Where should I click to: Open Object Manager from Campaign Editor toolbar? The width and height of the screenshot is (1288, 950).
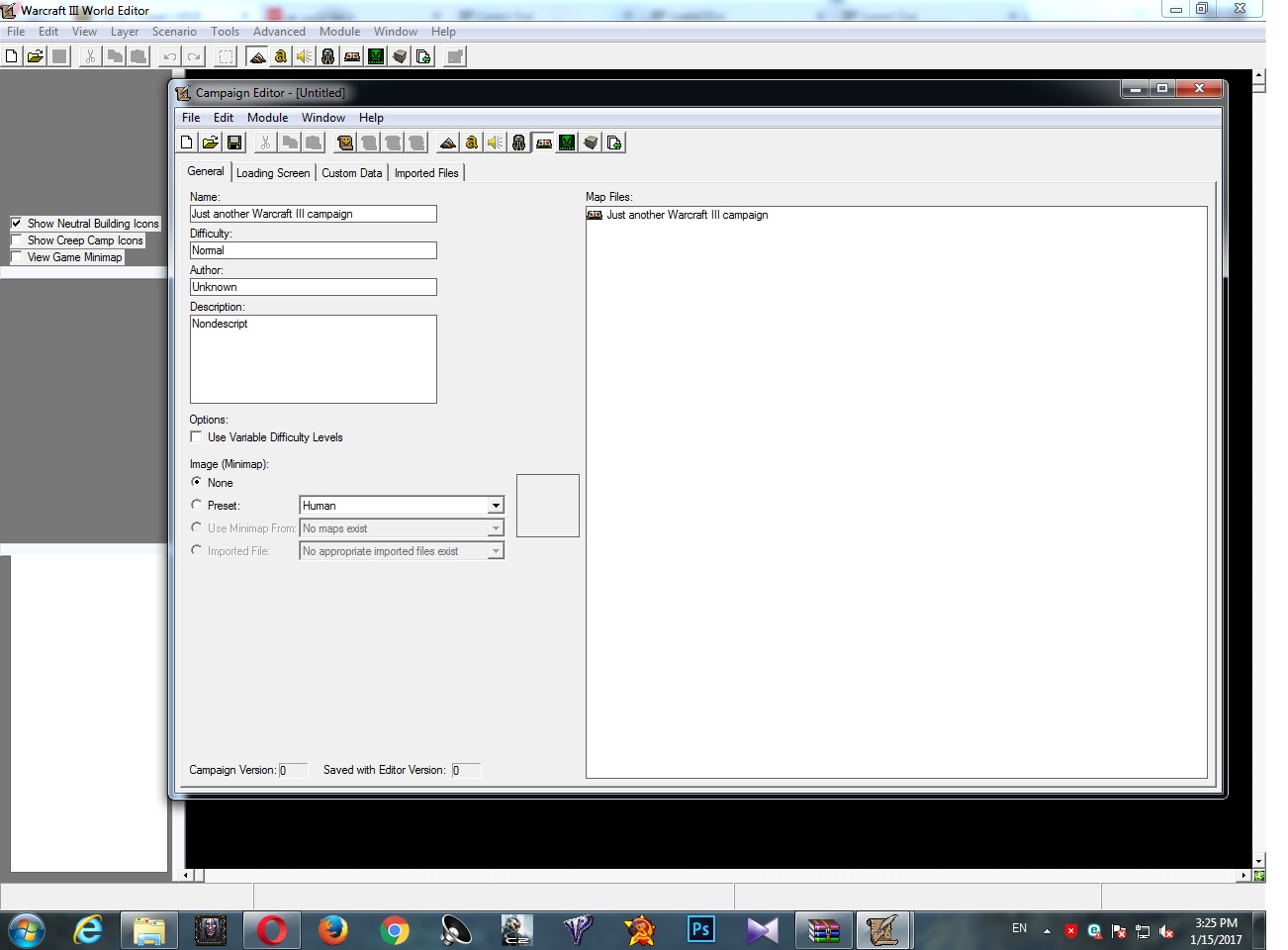(x=591, y=142)
